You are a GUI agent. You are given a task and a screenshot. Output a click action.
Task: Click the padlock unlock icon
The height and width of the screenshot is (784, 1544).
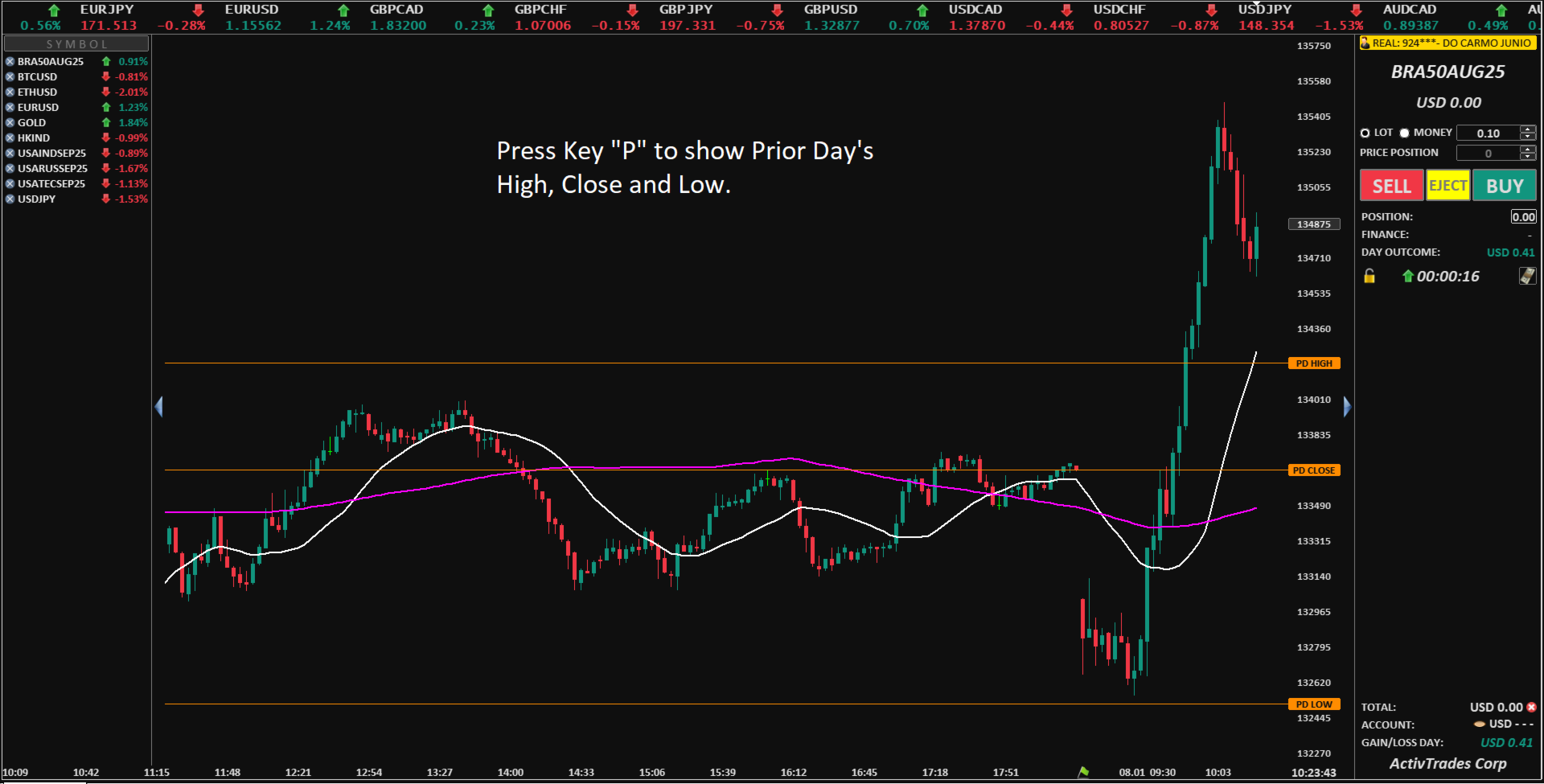[1369, 276]
